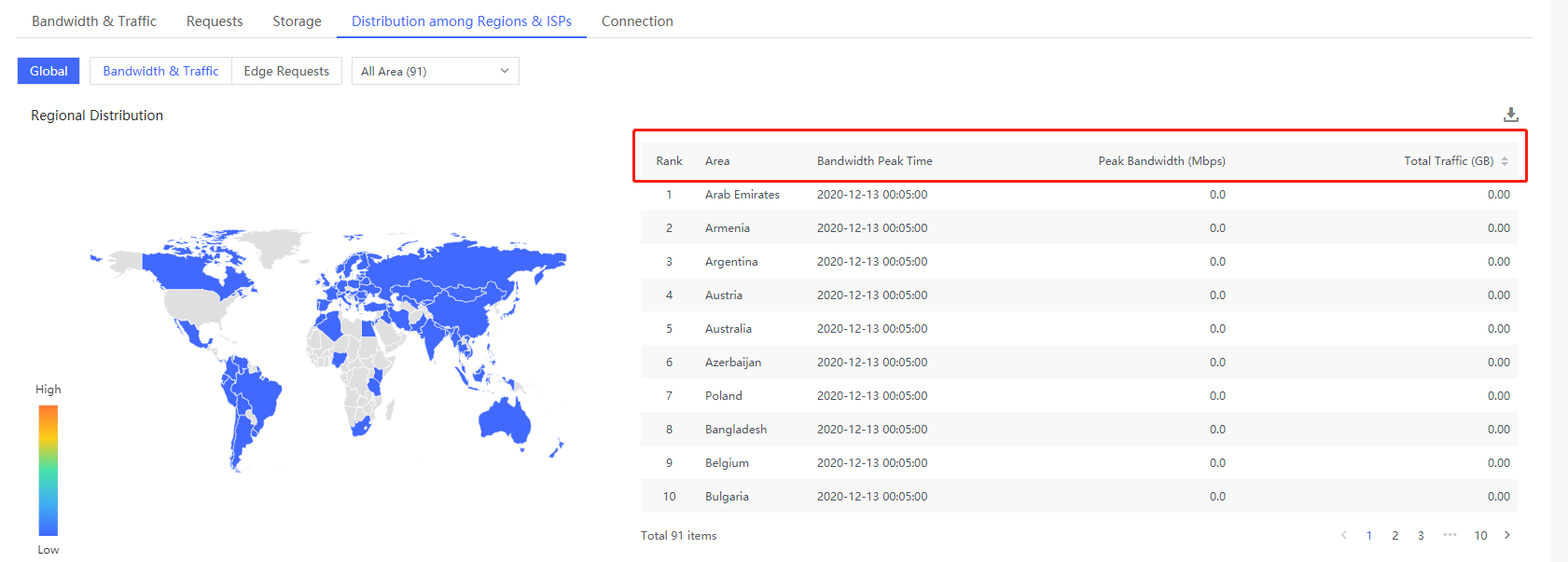Open the Requests tab
Screen dimensions: 1568x562
pyautogui.click(x=215, y=21)
